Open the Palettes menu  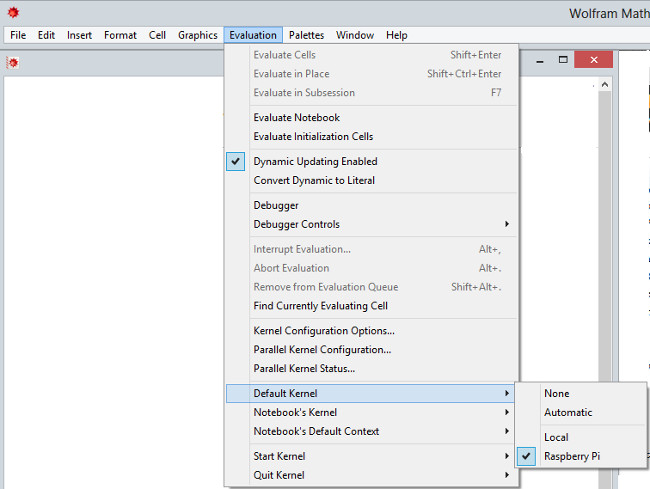tap(308, 35)
